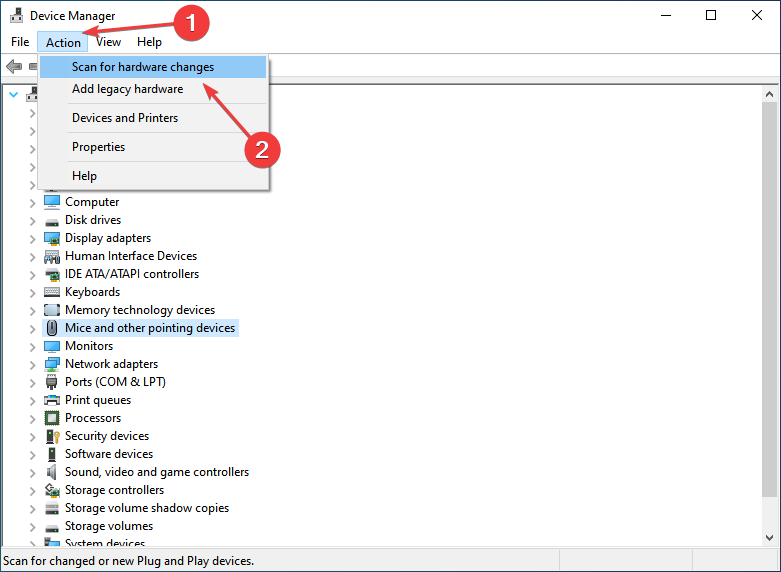Click the vertical scrollbar down arrow

tap(769, 537)
